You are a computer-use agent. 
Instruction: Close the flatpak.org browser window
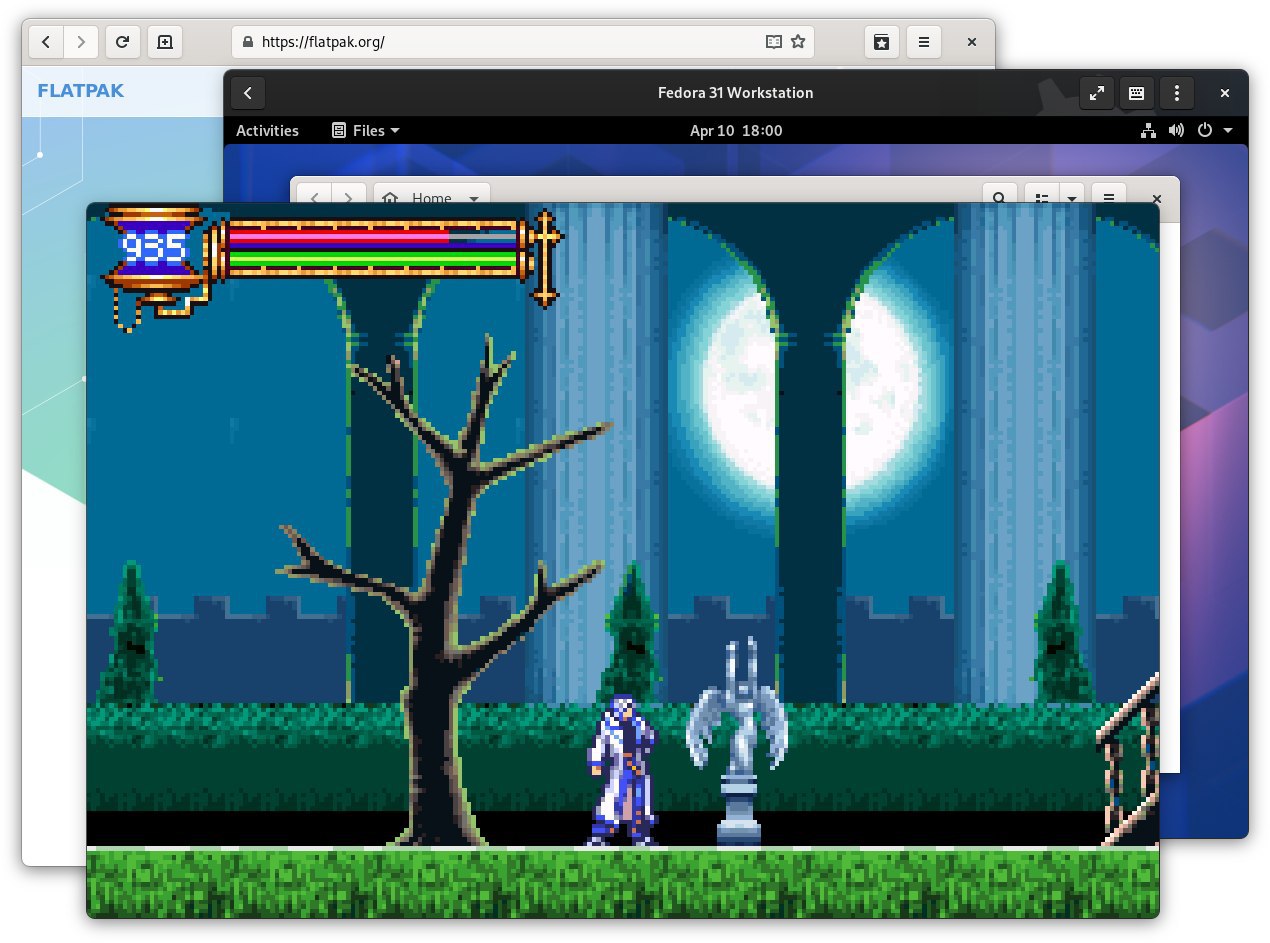pos(971,42)
